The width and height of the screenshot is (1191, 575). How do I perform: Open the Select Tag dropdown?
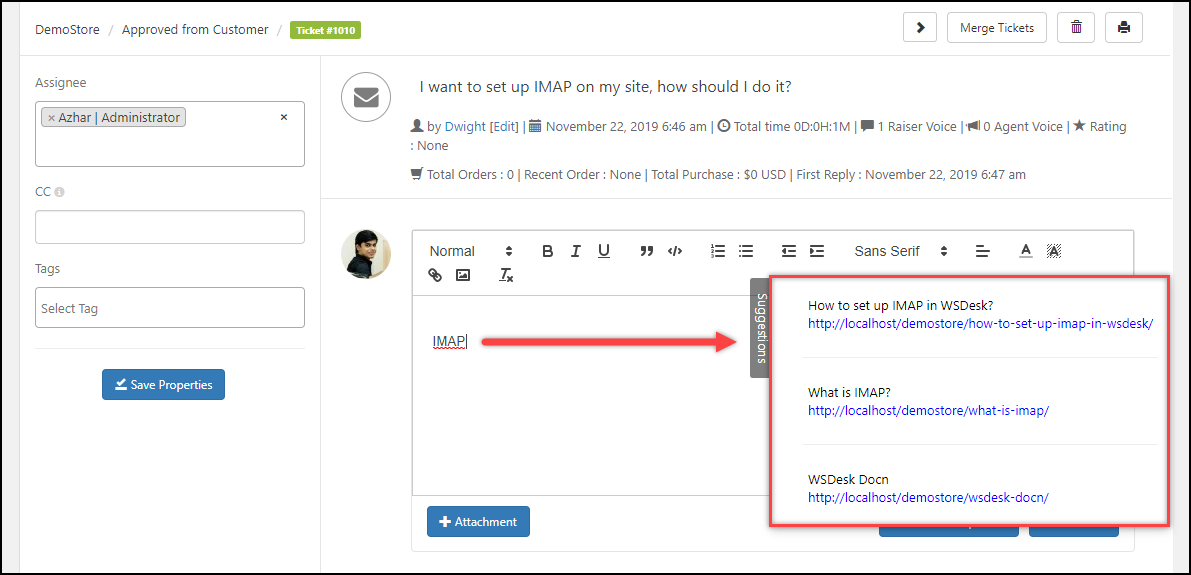click(x=169, y=308)
